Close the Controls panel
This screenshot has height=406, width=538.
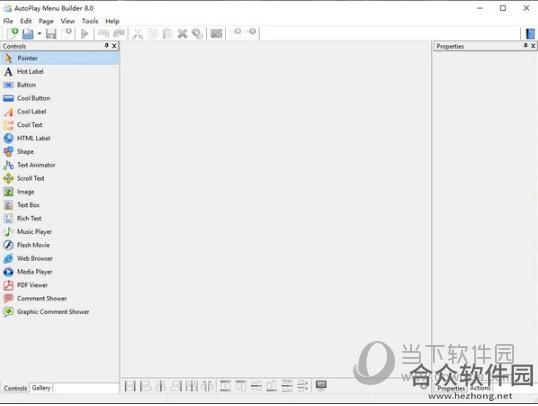114,46
